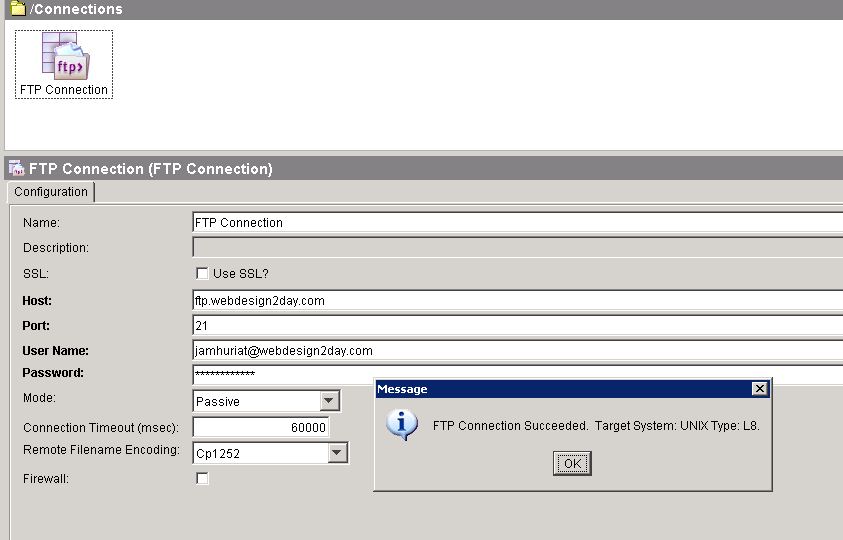Image resolution: width=843 pixels, height=540 pixels.
Task: Toggle the Firewall checkbox
Action: pos(202,478)
